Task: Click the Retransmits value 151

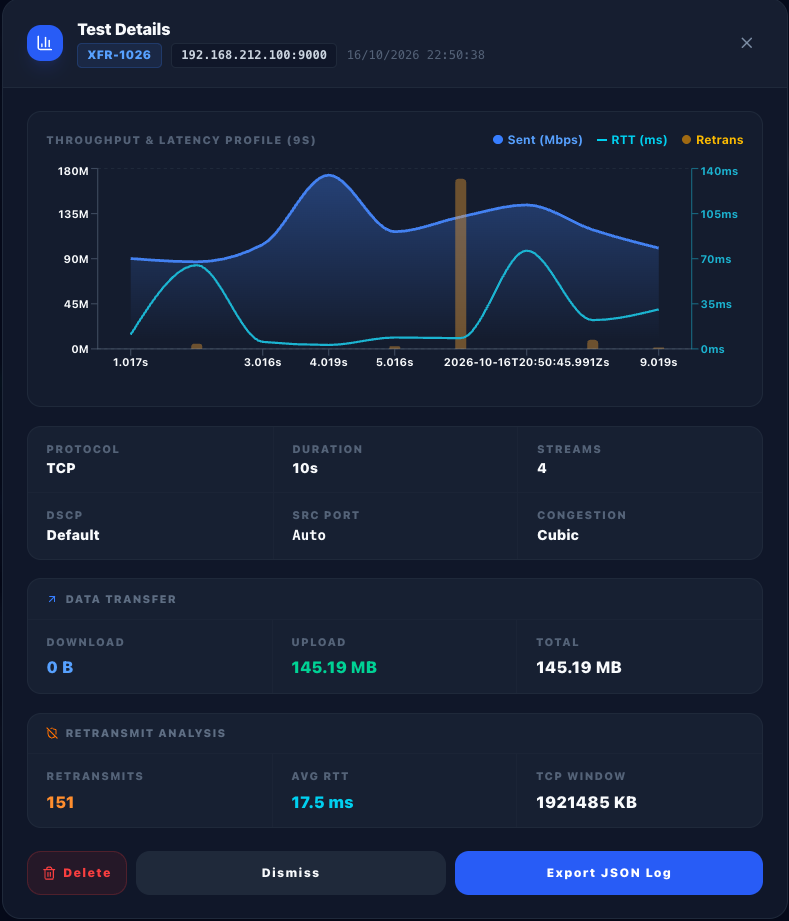Action: coord(60,802)
